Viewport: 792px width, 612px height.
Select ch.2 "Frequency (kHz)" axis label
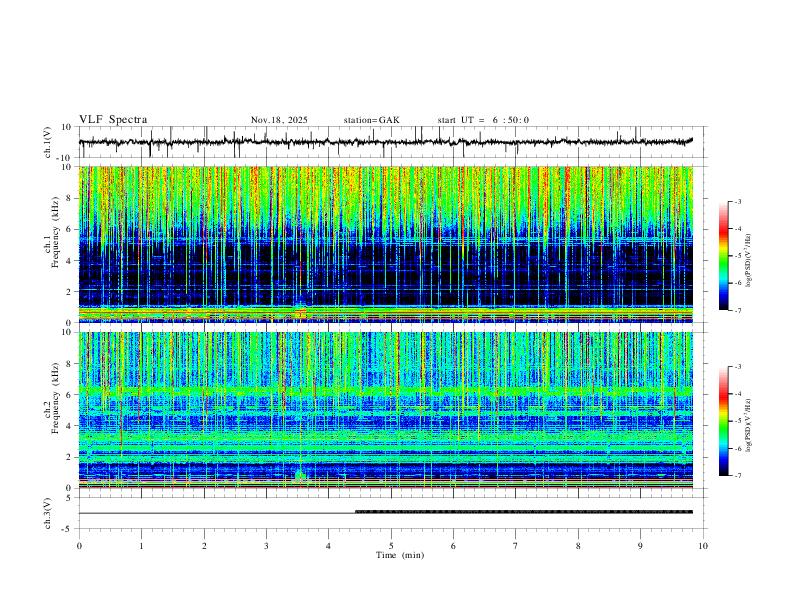[x=55, y=398]
